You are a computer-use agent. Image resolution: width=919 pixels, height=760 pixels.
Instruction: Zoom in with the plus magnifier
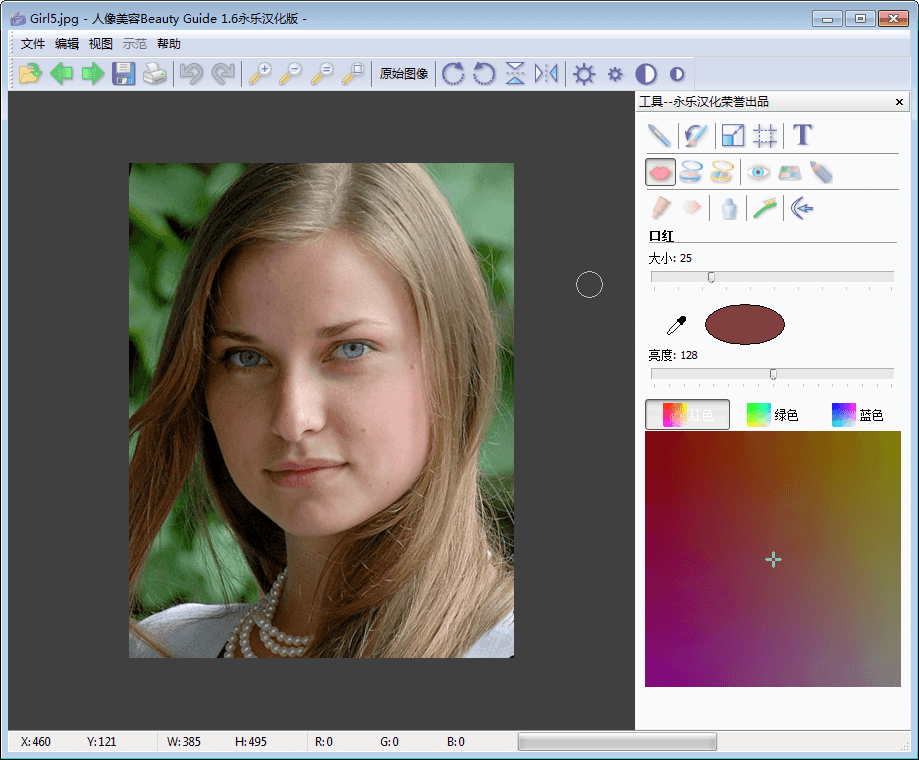pos(260,74)
